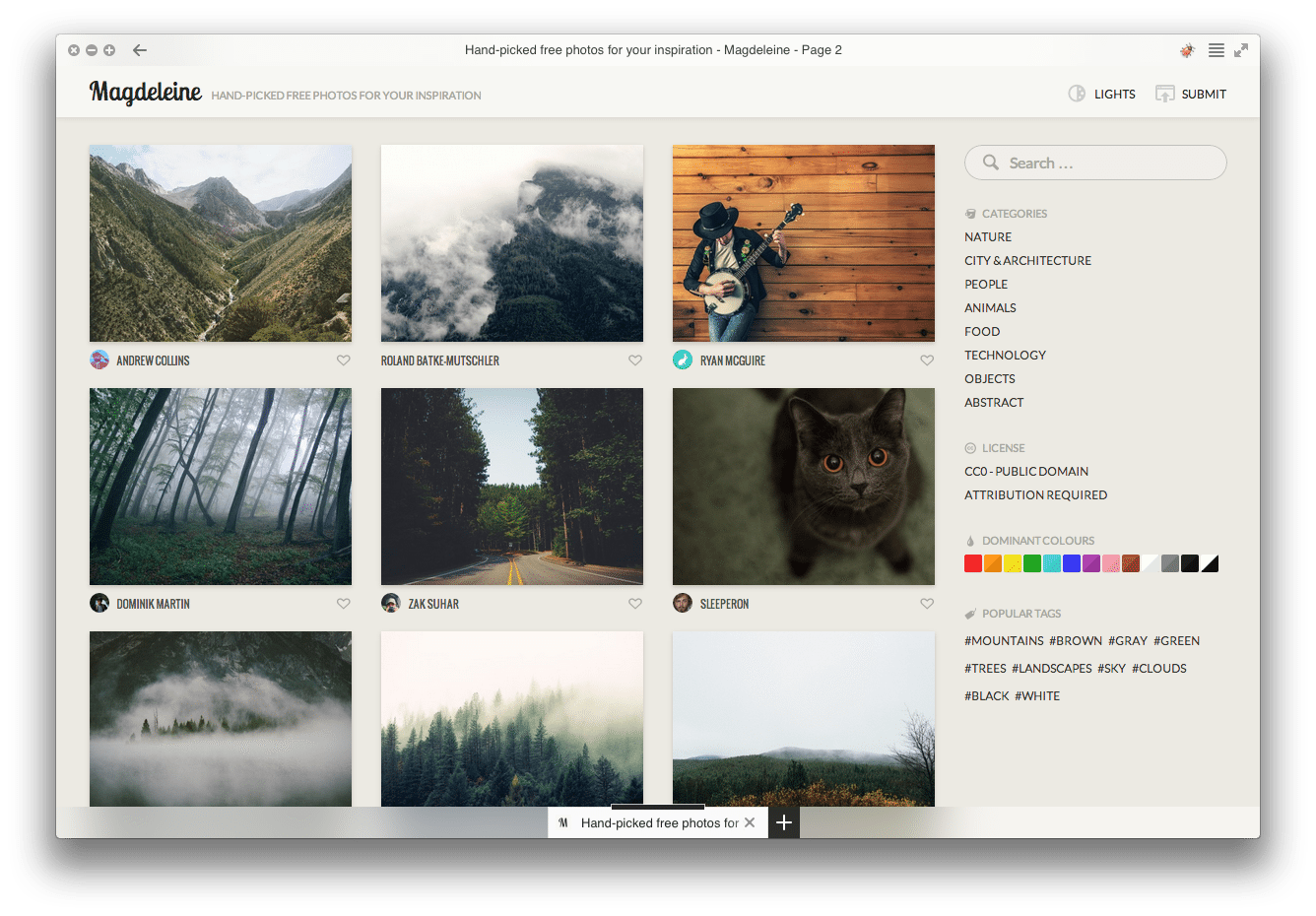This screenshot has height=916, width=1316.
Task: Click Andrew Collins' avatar icon
Action: pyautogui.click(x=99, y=360)
